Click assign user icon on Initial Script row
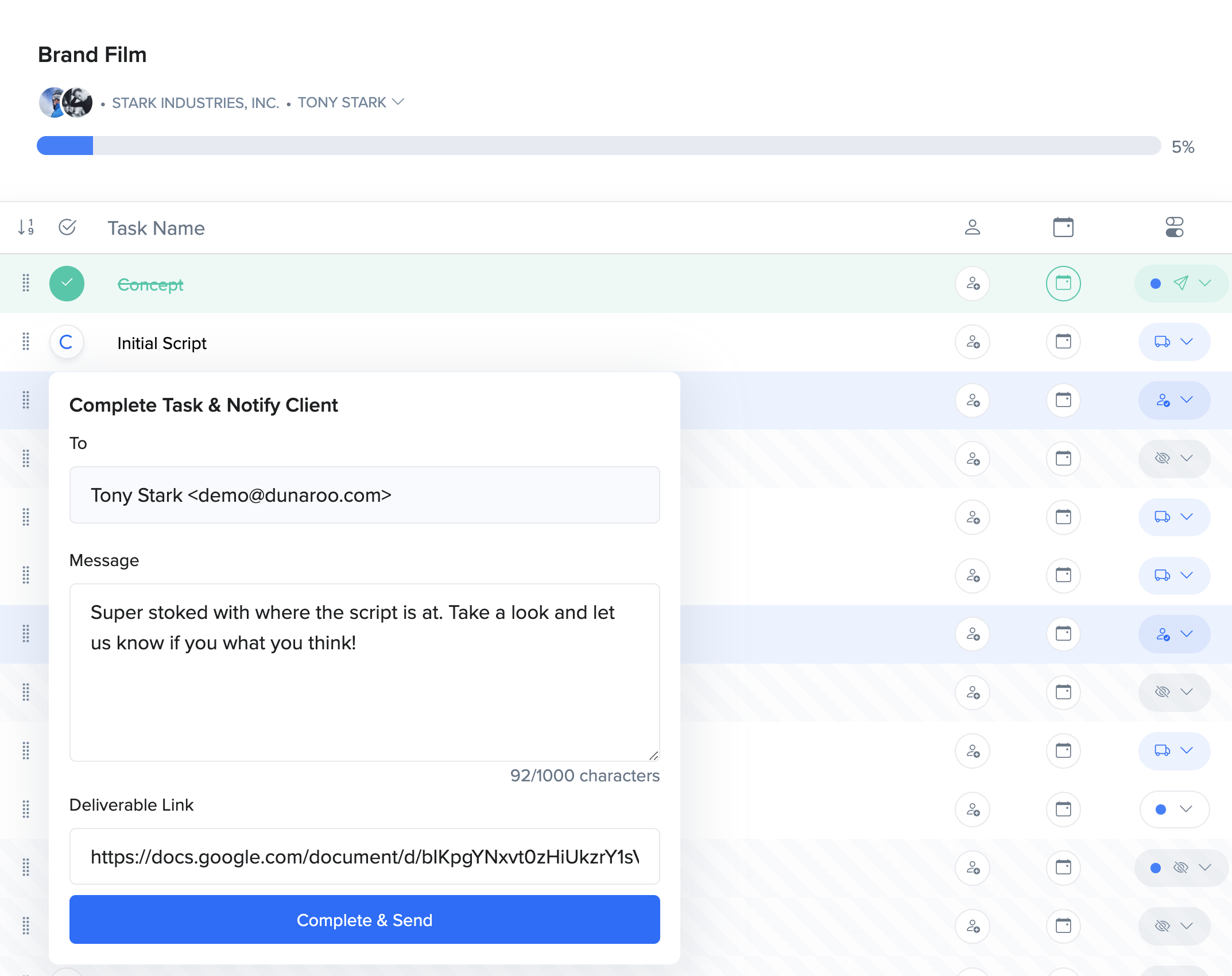 click(973, 342)
